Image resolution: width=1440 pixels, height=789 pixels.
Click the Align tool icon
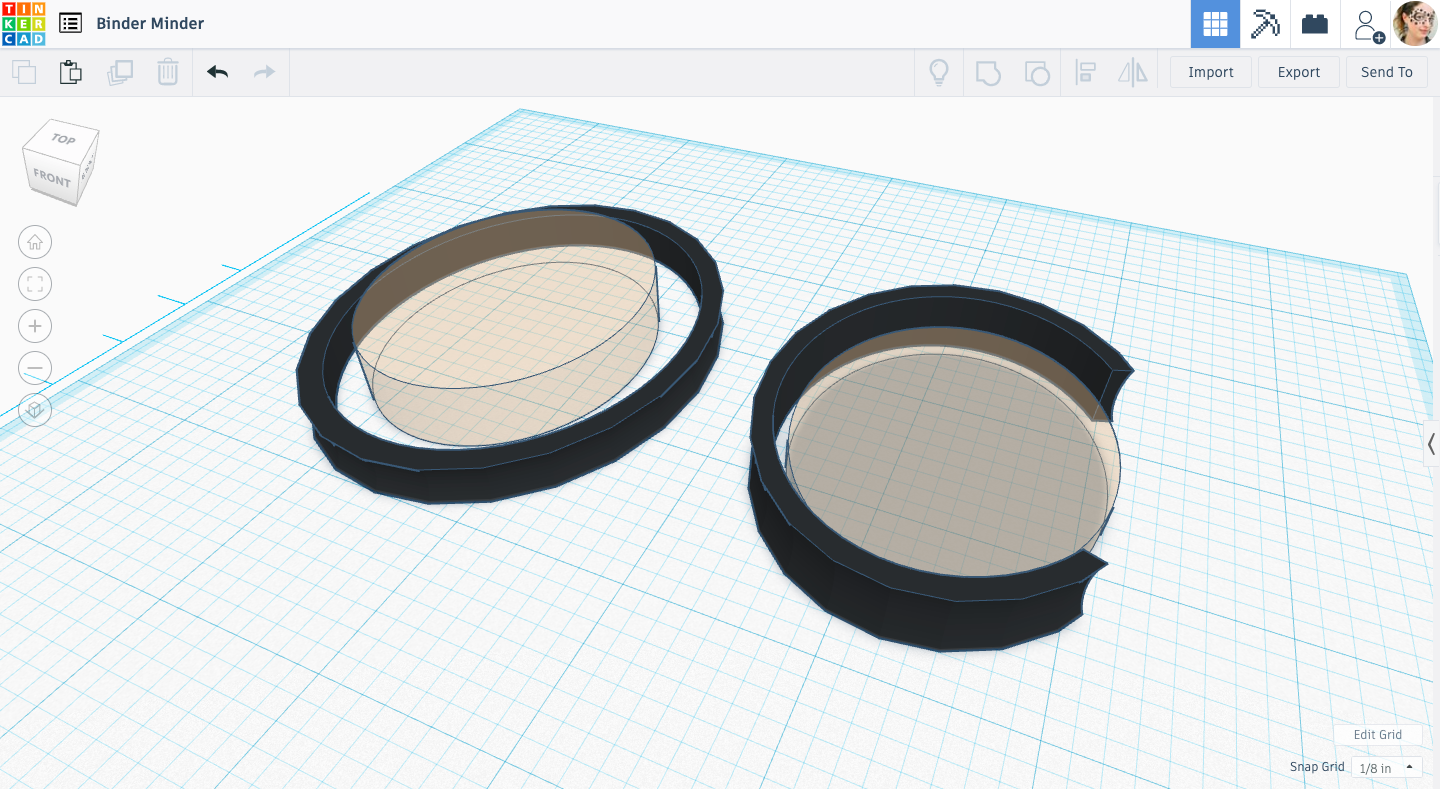point(1085,73)
